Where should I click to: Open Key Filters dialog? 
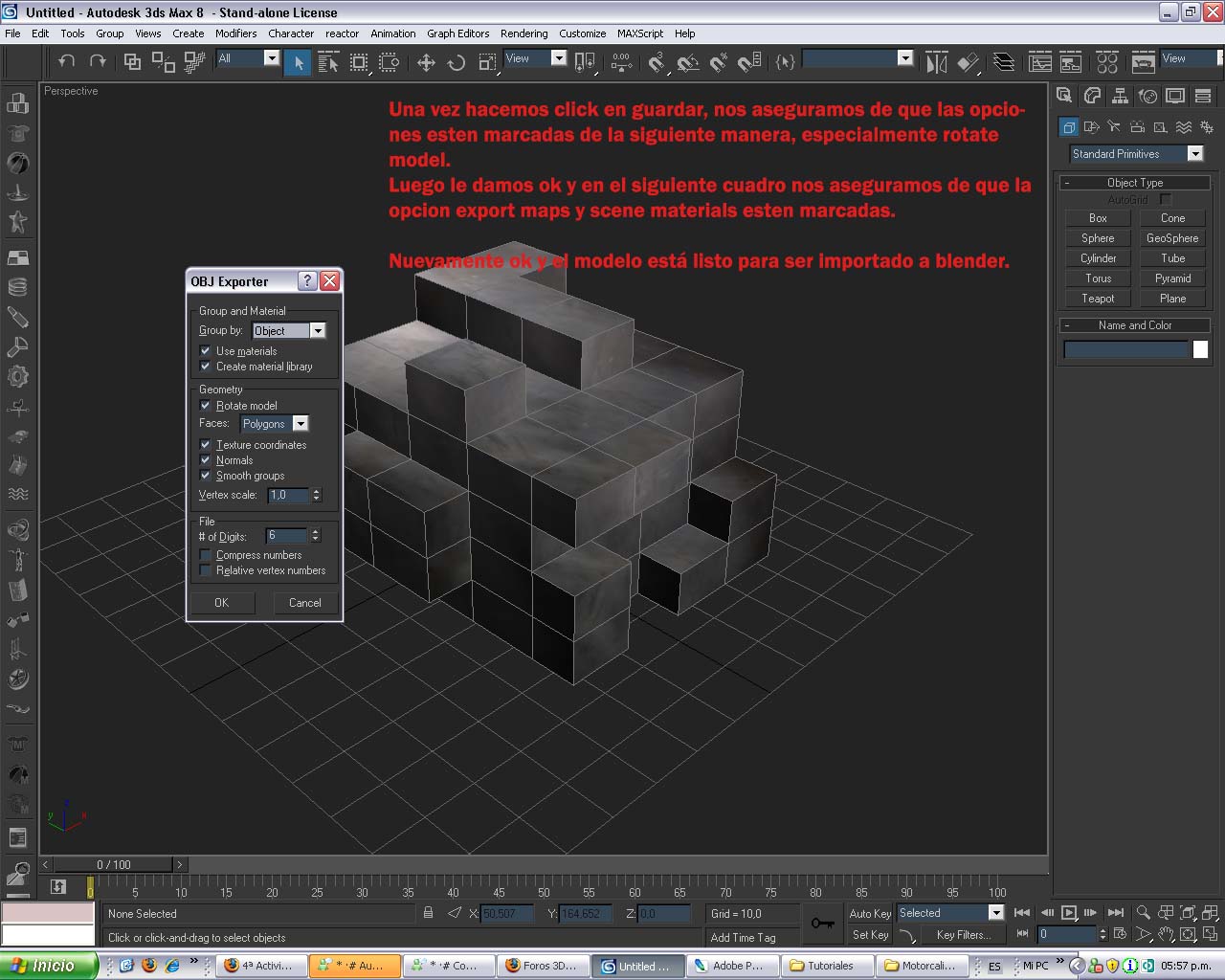click(963, 935)
